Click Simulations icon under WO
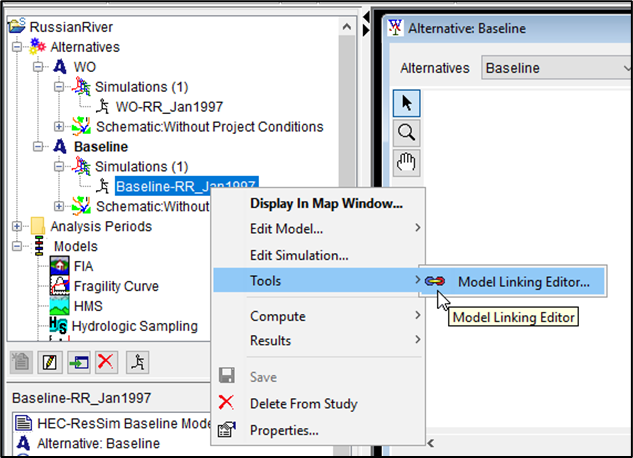Viewport: 633px width, 458px height. point(81,86)
